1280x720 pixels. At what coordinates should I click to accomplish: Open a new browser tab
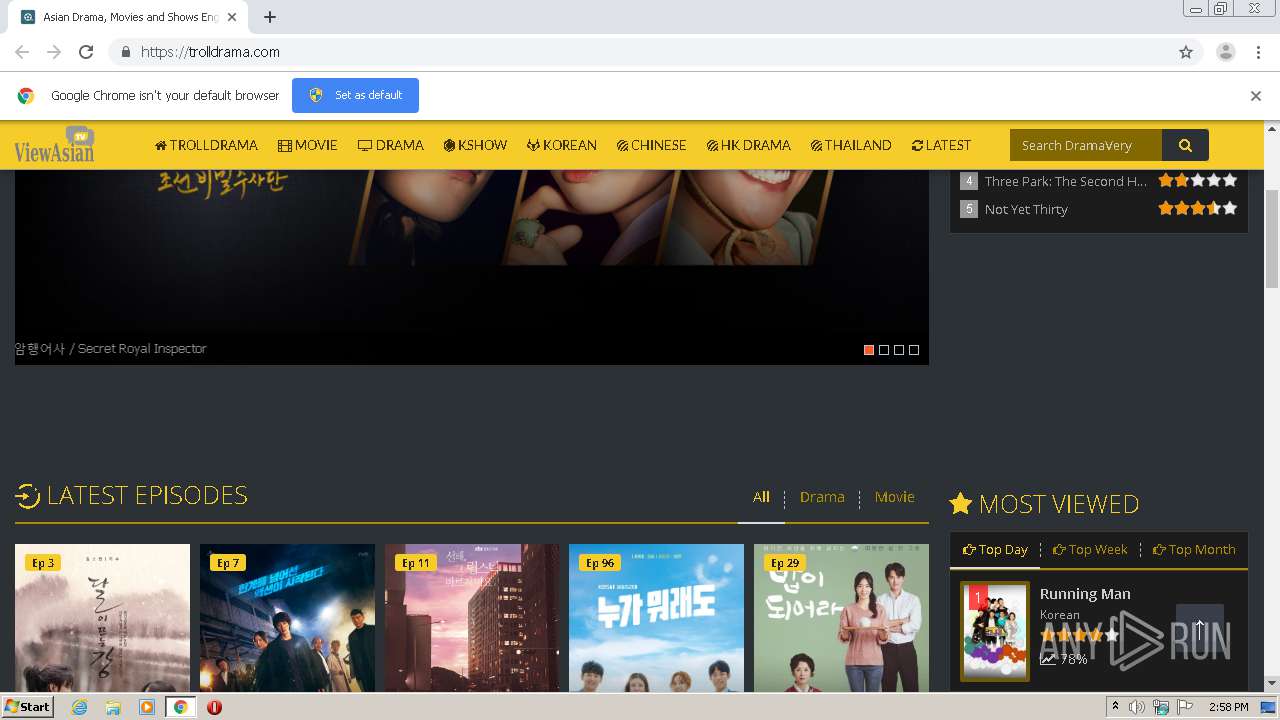270,17
